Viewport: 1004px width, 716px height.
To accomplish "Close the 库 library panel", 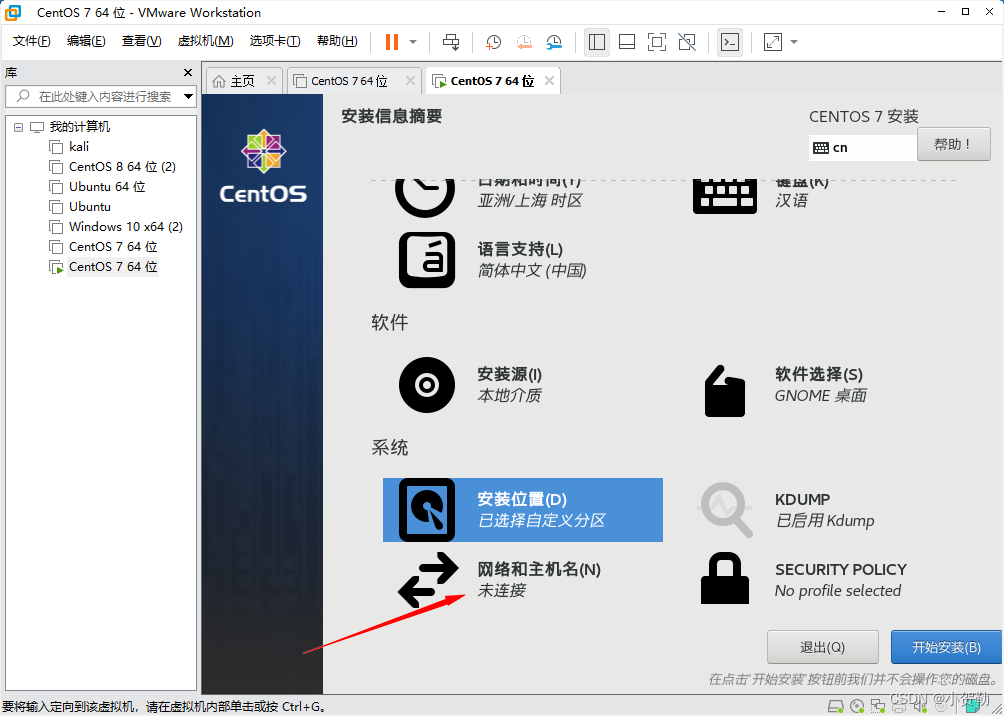I will pos(188,72).
